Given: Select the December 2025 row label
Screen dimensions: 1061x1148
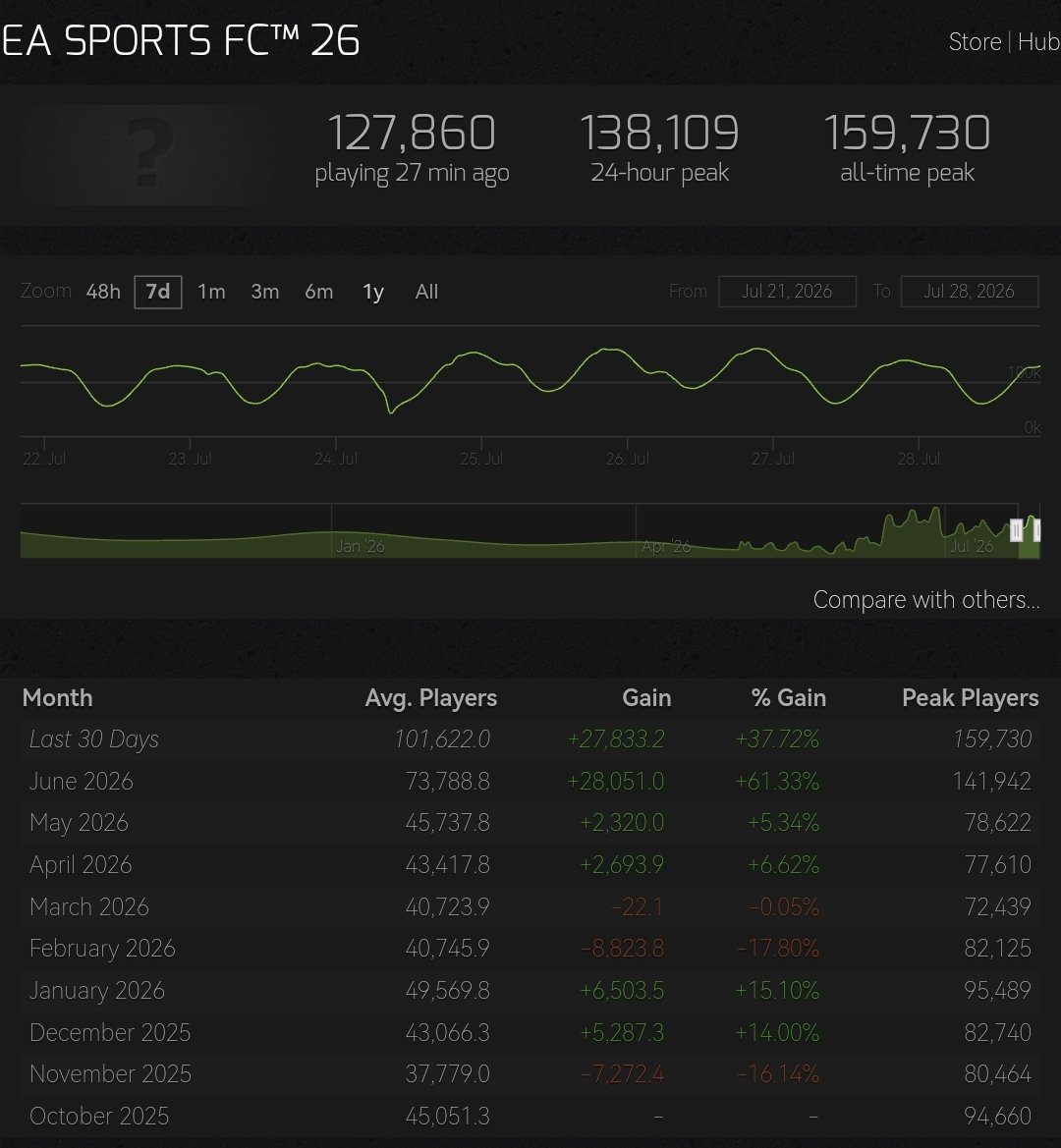Looking at the screenshot, I should [x=110, y=1032].
